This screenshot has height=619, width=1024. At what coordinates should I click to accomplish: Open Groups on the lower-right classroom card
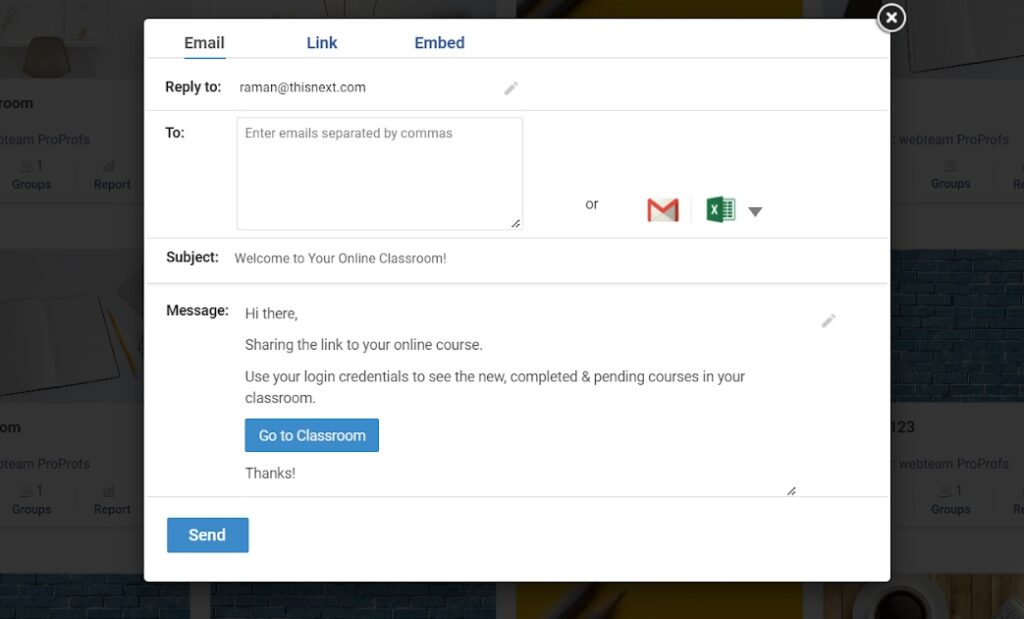pos(950,499)
